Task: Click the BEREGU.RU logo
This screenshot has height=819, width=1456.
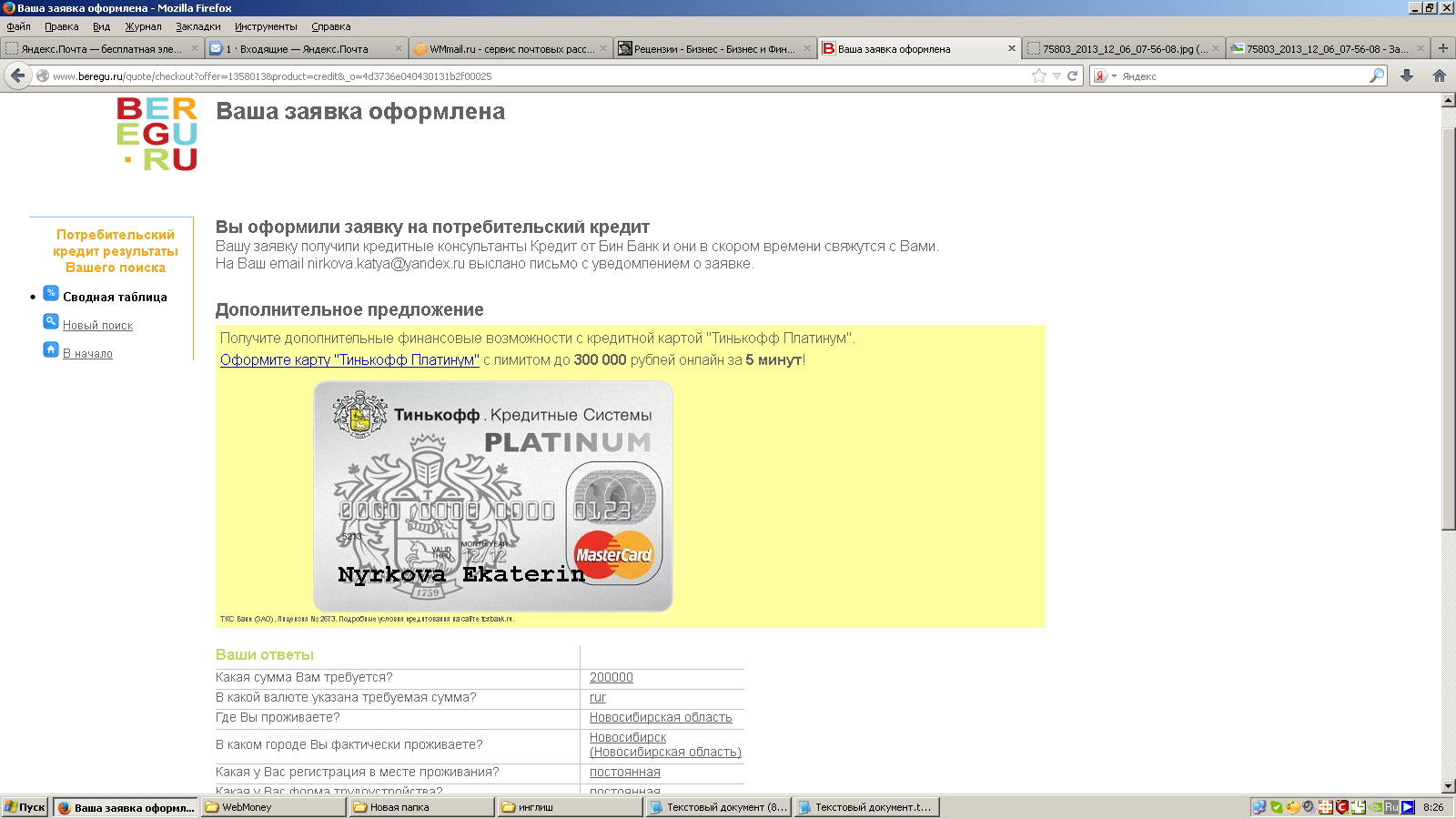Action: [157, 134]
